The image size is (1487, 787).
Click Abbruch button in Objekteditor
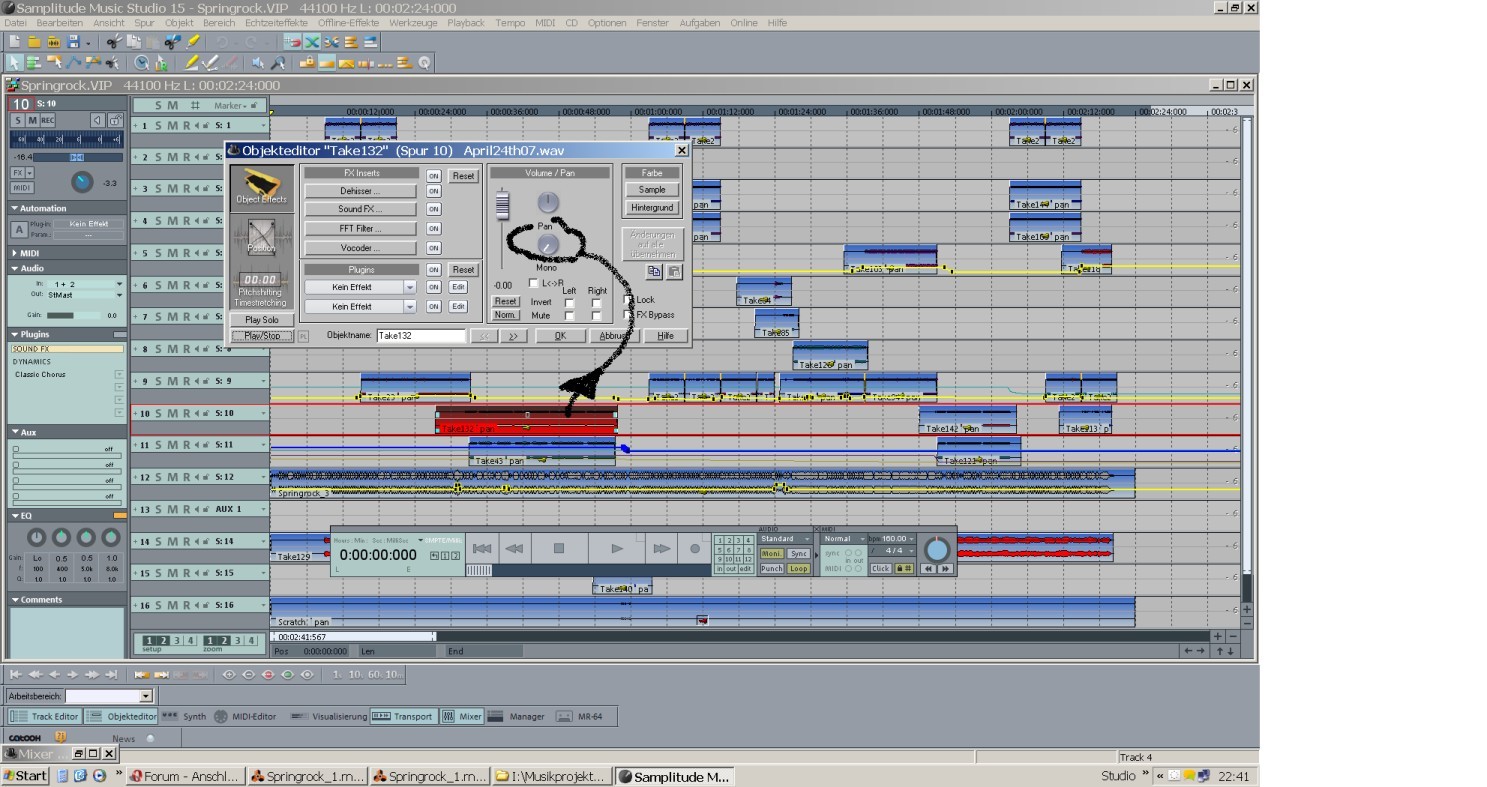coord(614,336)
